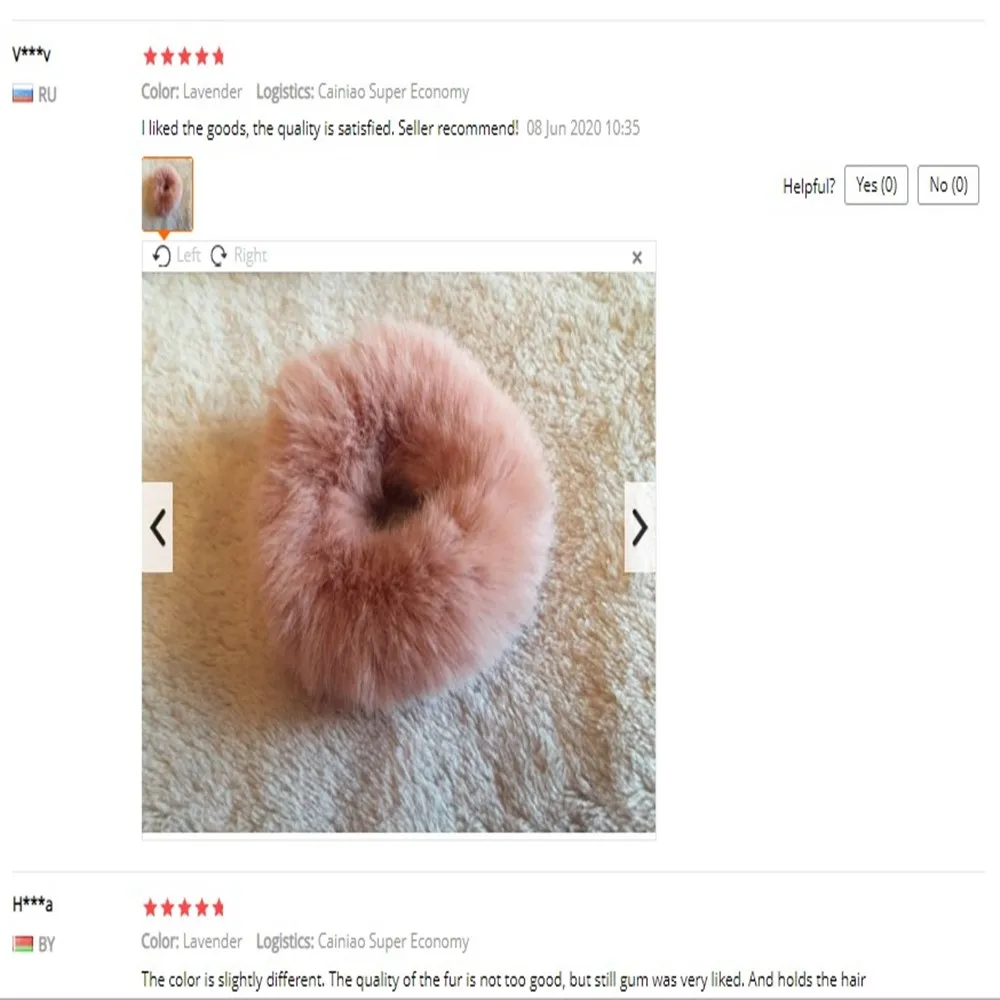Image resolution: width=1000 pixels, height=1000 pixels.
Task: Click the review date 08 Jun 2020
Action: click(x=583, y=128)
